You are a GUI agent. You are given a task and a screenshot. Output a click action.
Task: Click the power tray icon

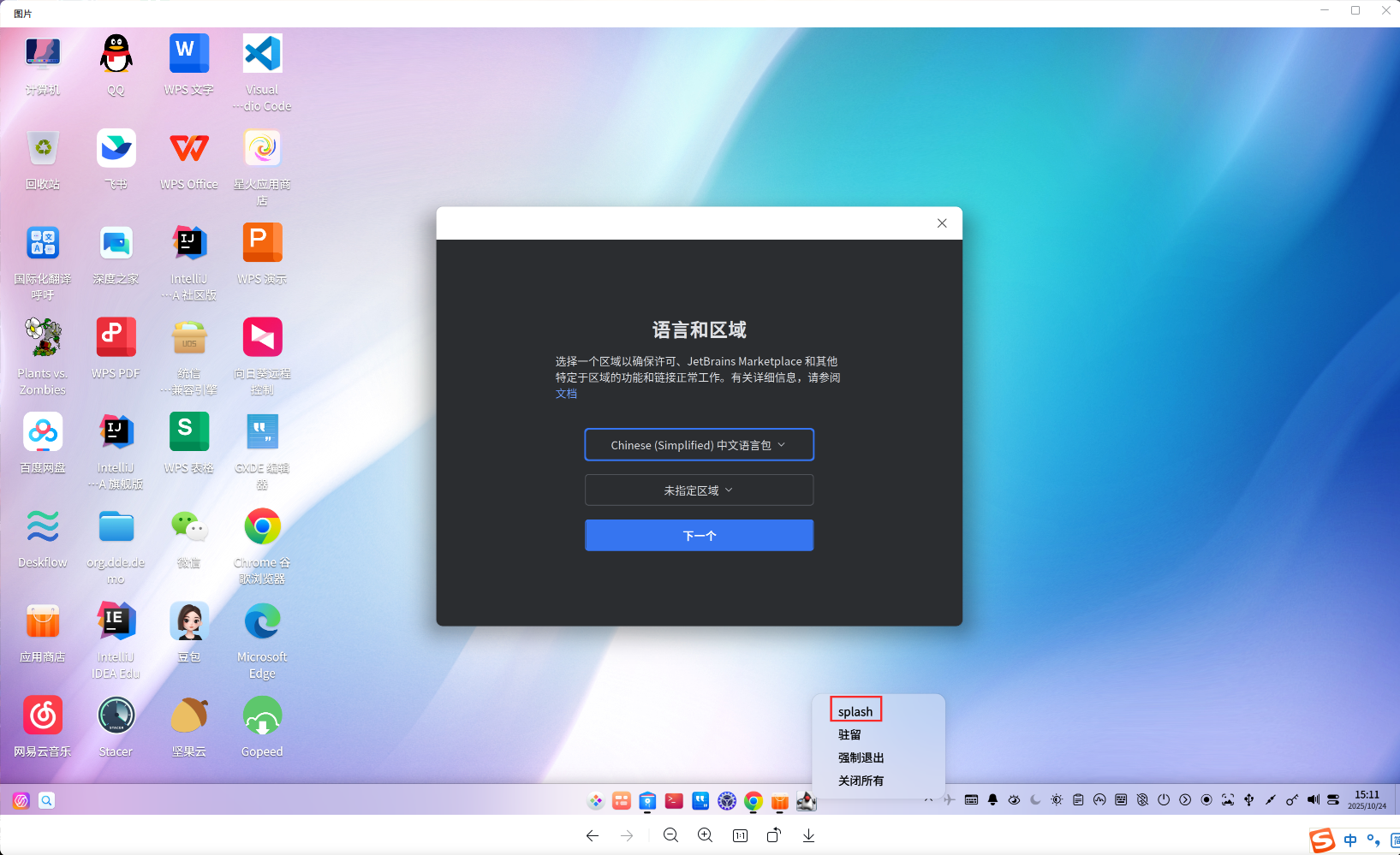(1164, 800)
